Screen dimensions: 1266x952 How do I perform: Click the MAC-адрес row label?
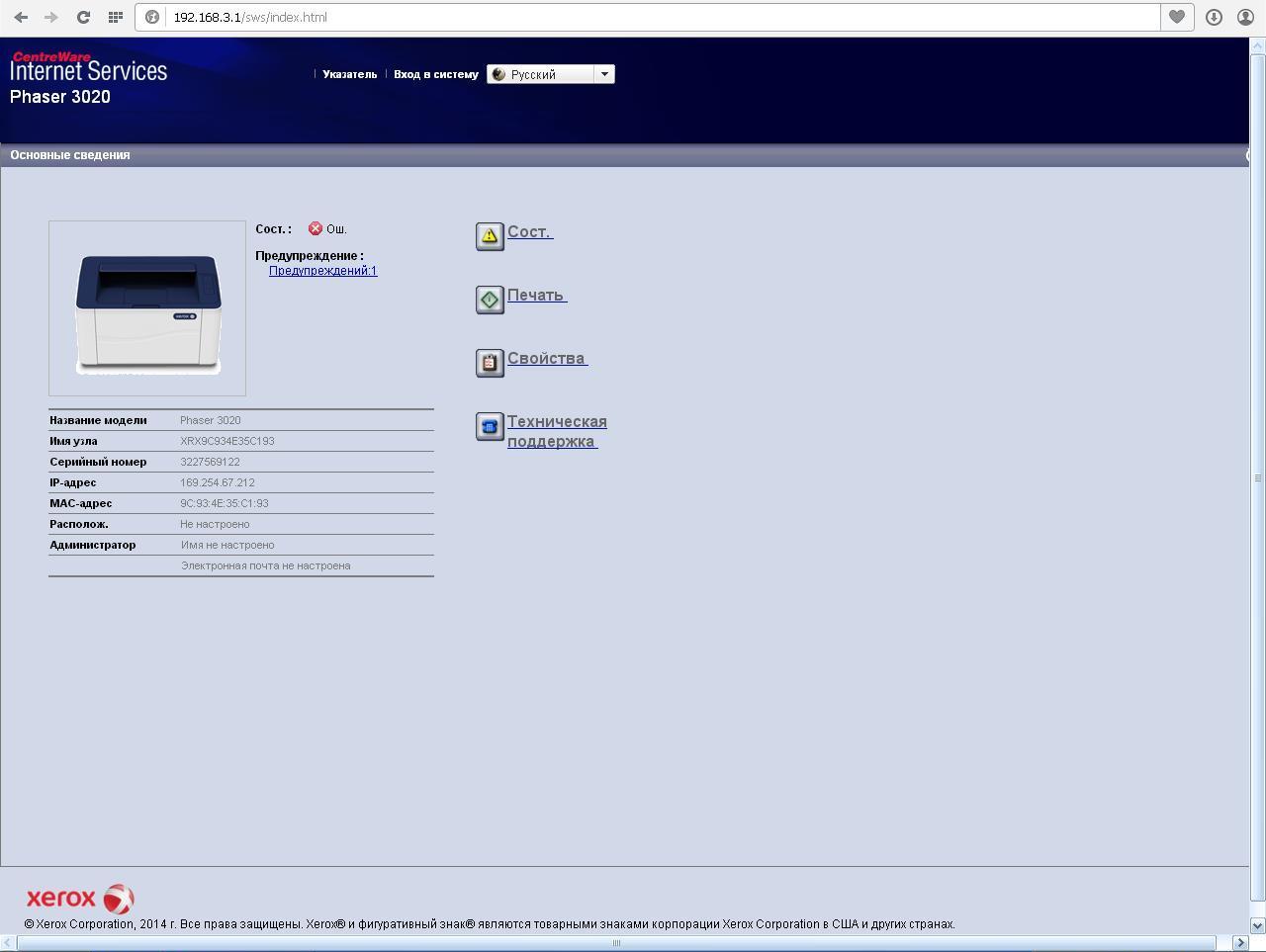[81, 503]
